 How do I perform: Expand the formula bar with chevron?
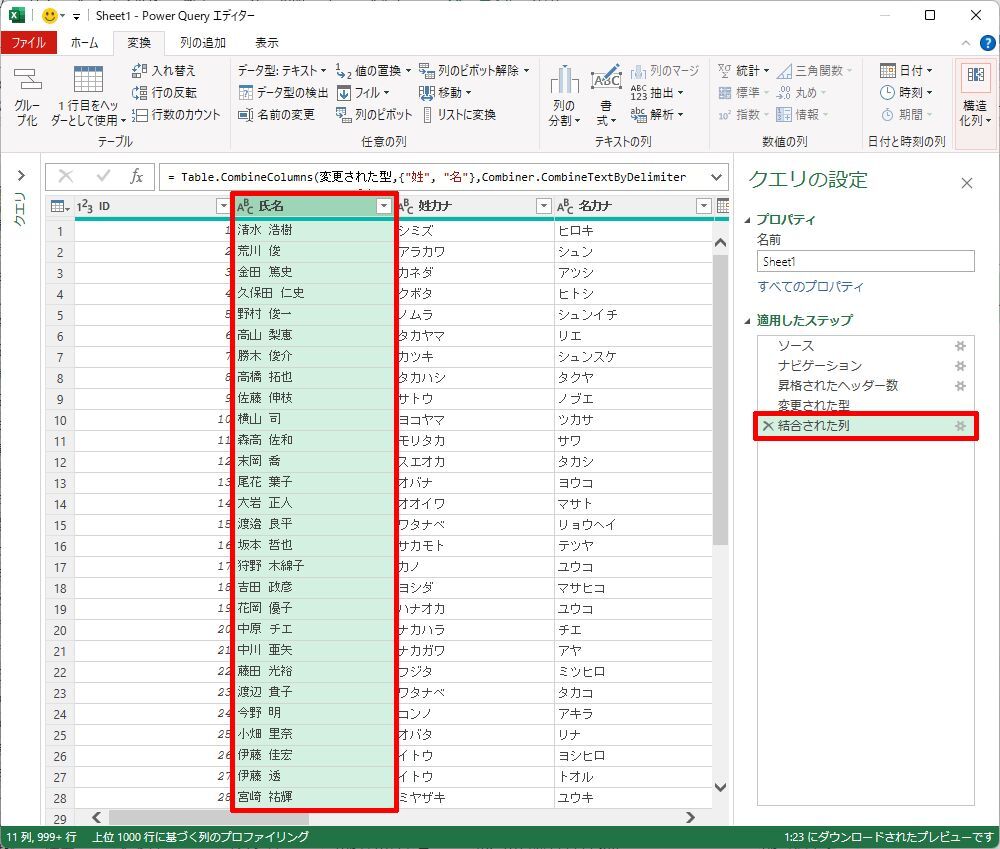click(x=716, y=177)
